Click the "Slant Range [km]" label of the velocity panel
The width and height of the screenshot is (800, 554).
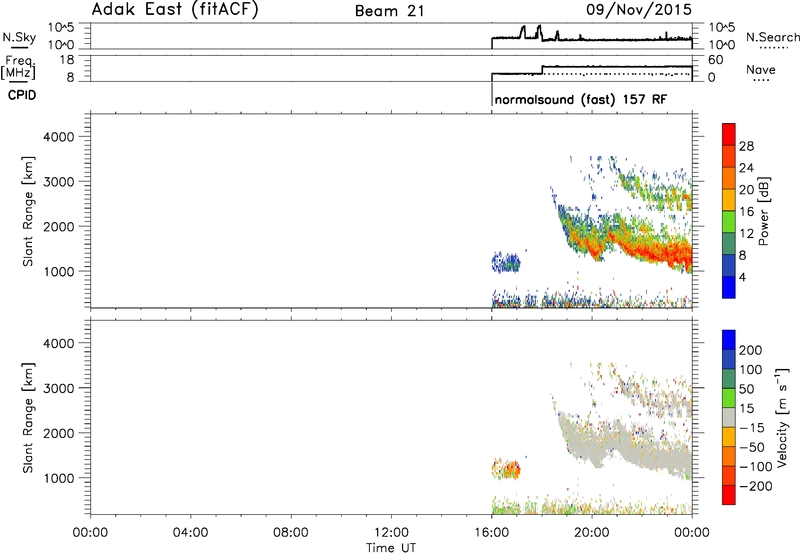28,418
